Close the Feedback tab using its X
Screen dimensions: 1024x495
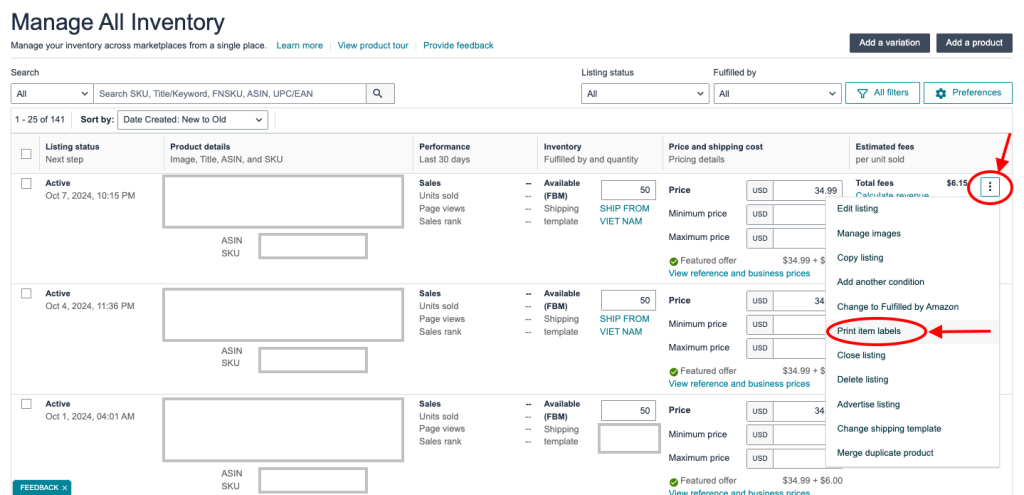pos(65,488)
